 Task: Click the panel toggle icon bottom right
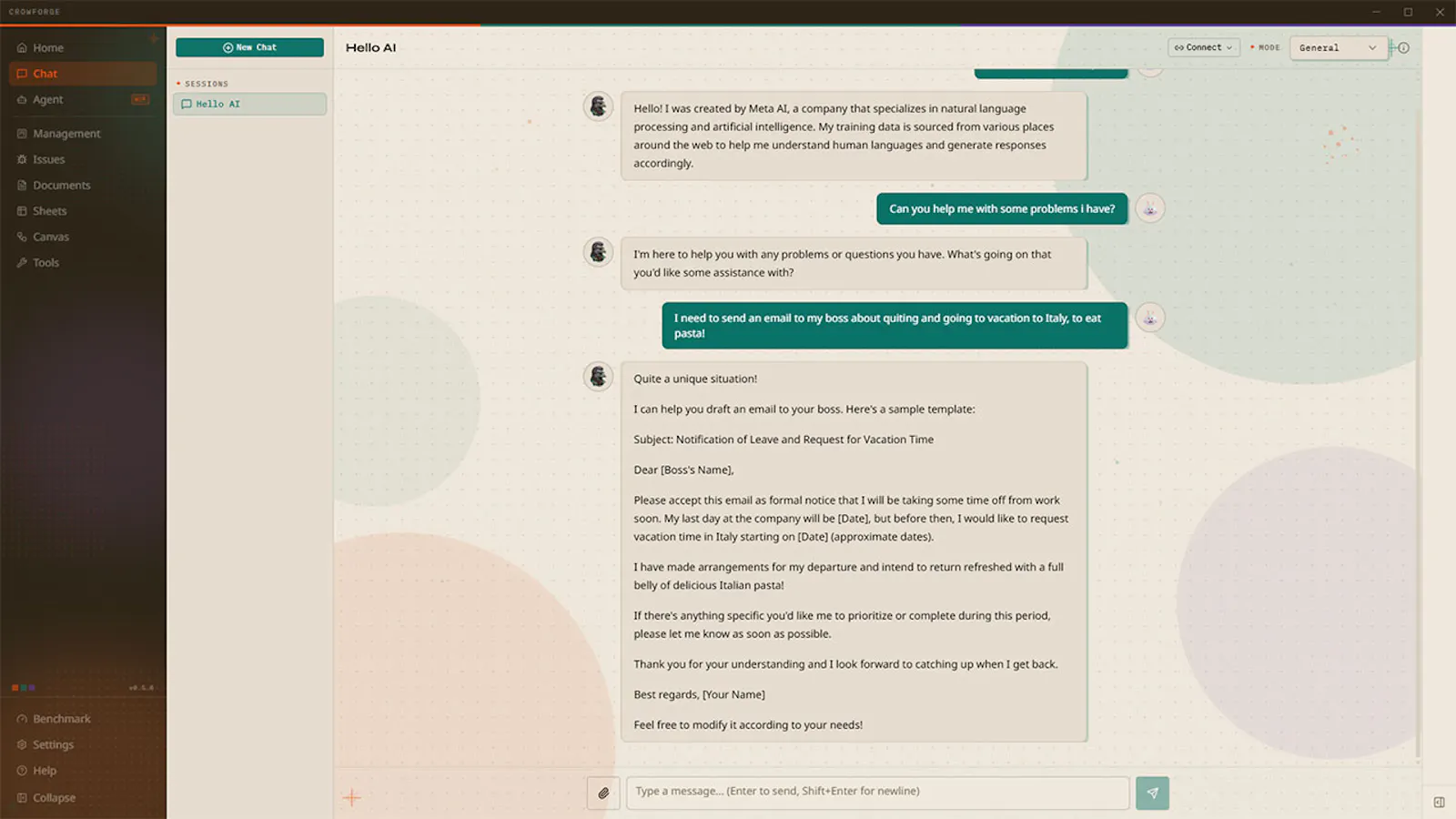click(1439, 802)
